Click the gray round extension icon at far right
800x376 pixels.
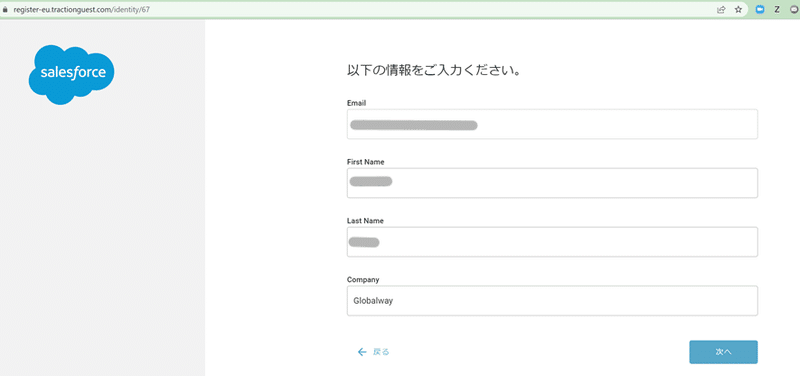tap(795, 10)
